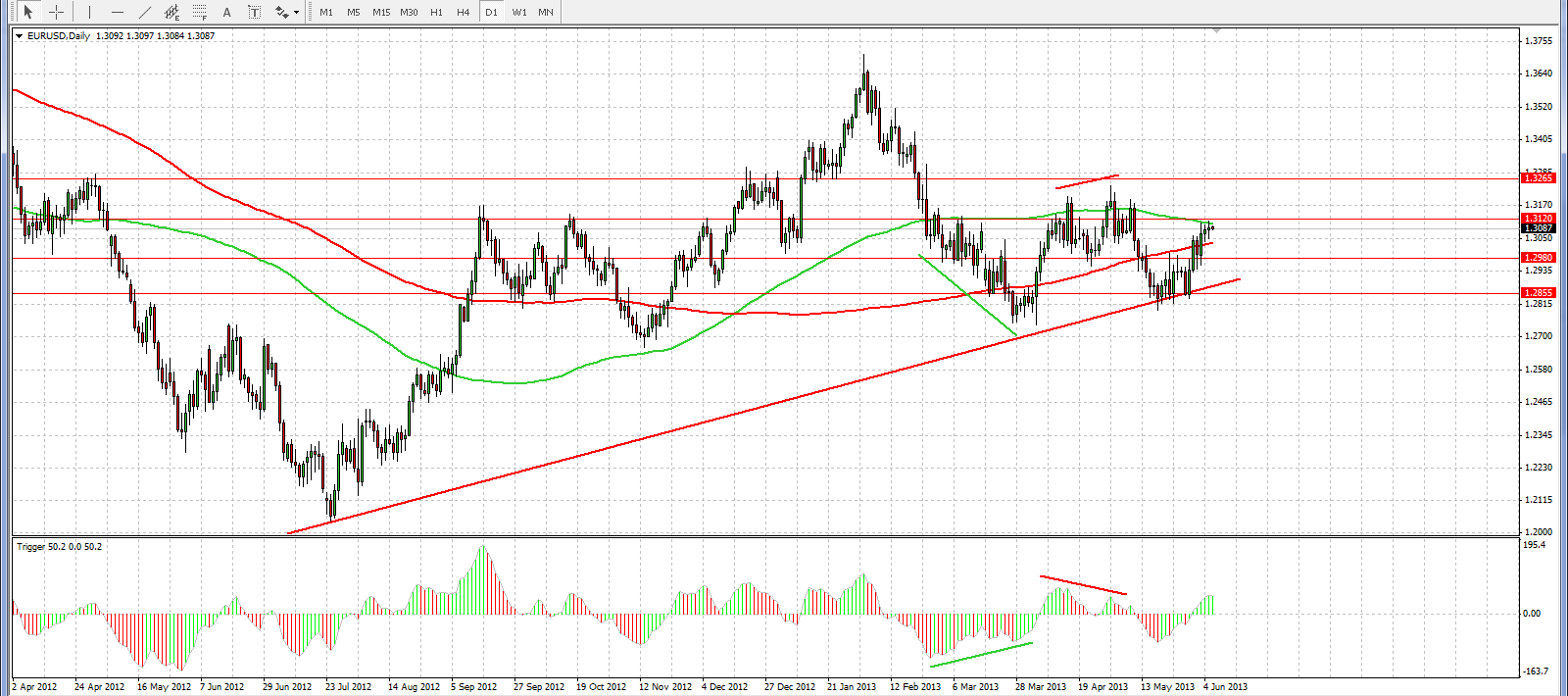The width and height of the screenshot is (1568, 696).
Task: Switch to M15 timeframe
Action: pyautogui.click(x=381, y=12)
